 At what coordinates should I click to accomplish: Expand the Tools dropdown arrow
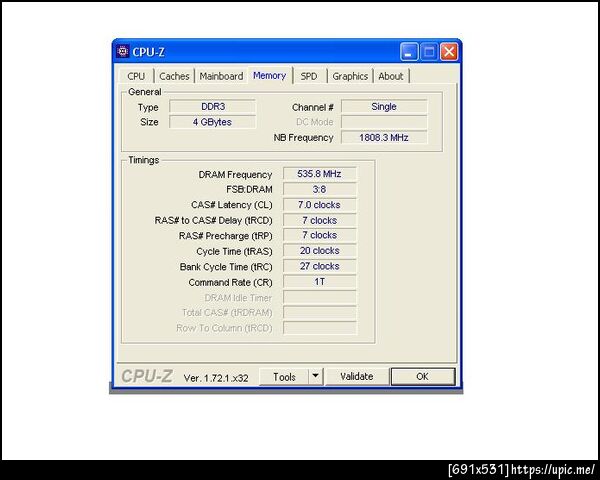tap(316, 377)
